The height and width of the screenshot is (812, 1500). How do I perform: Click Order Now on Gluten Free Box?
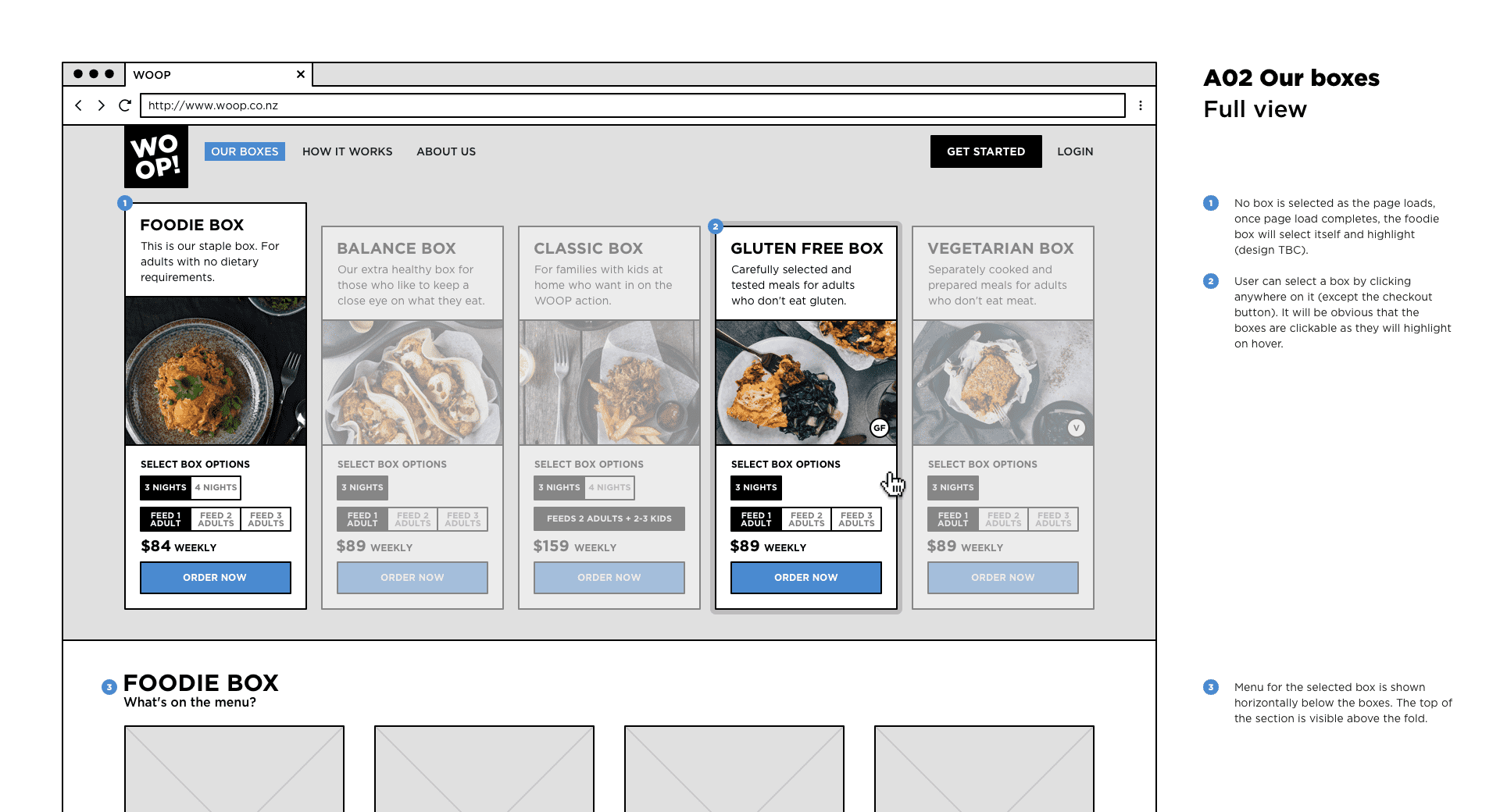[x=805, y=577]
